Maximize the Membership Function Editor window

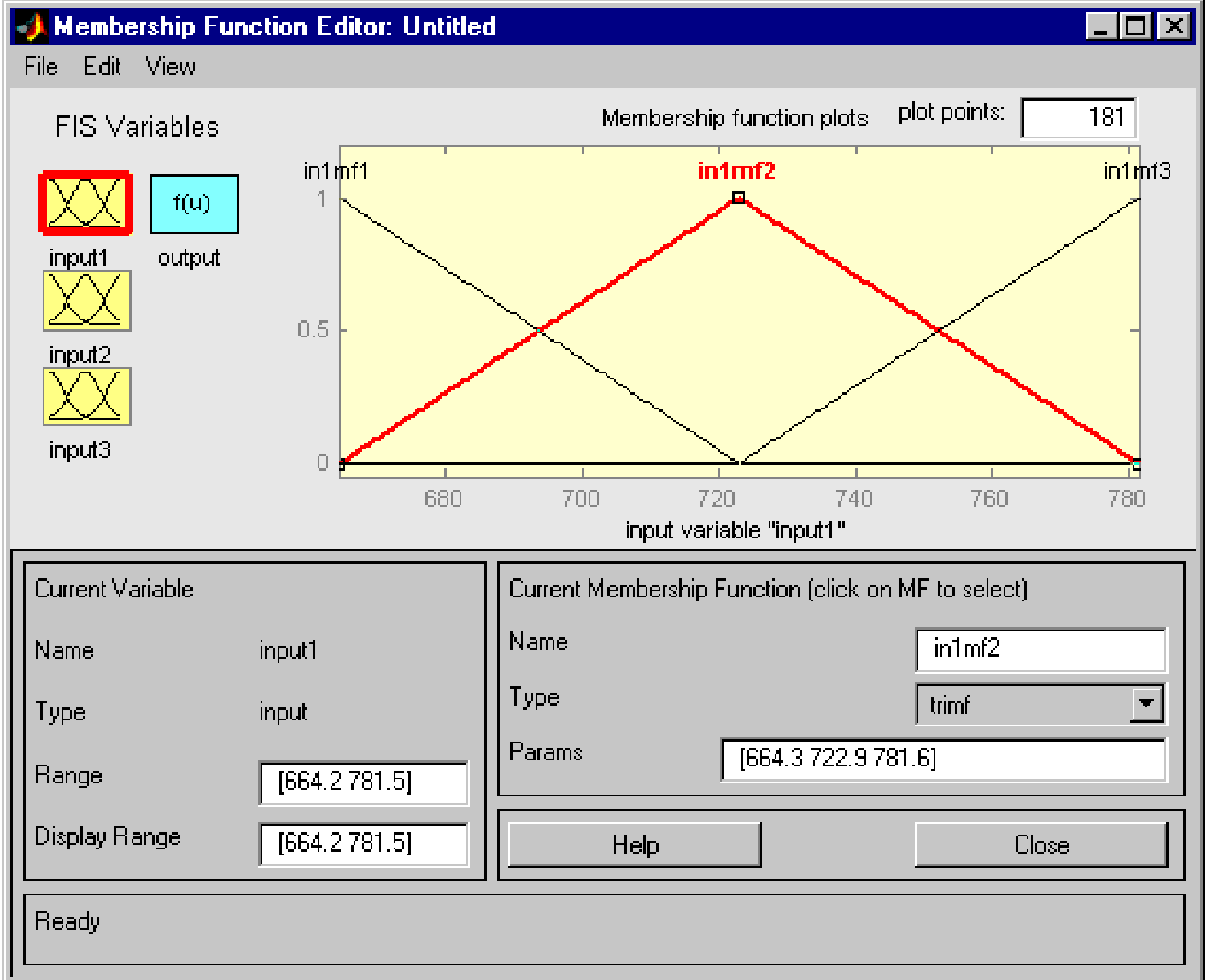[1136, 26]
